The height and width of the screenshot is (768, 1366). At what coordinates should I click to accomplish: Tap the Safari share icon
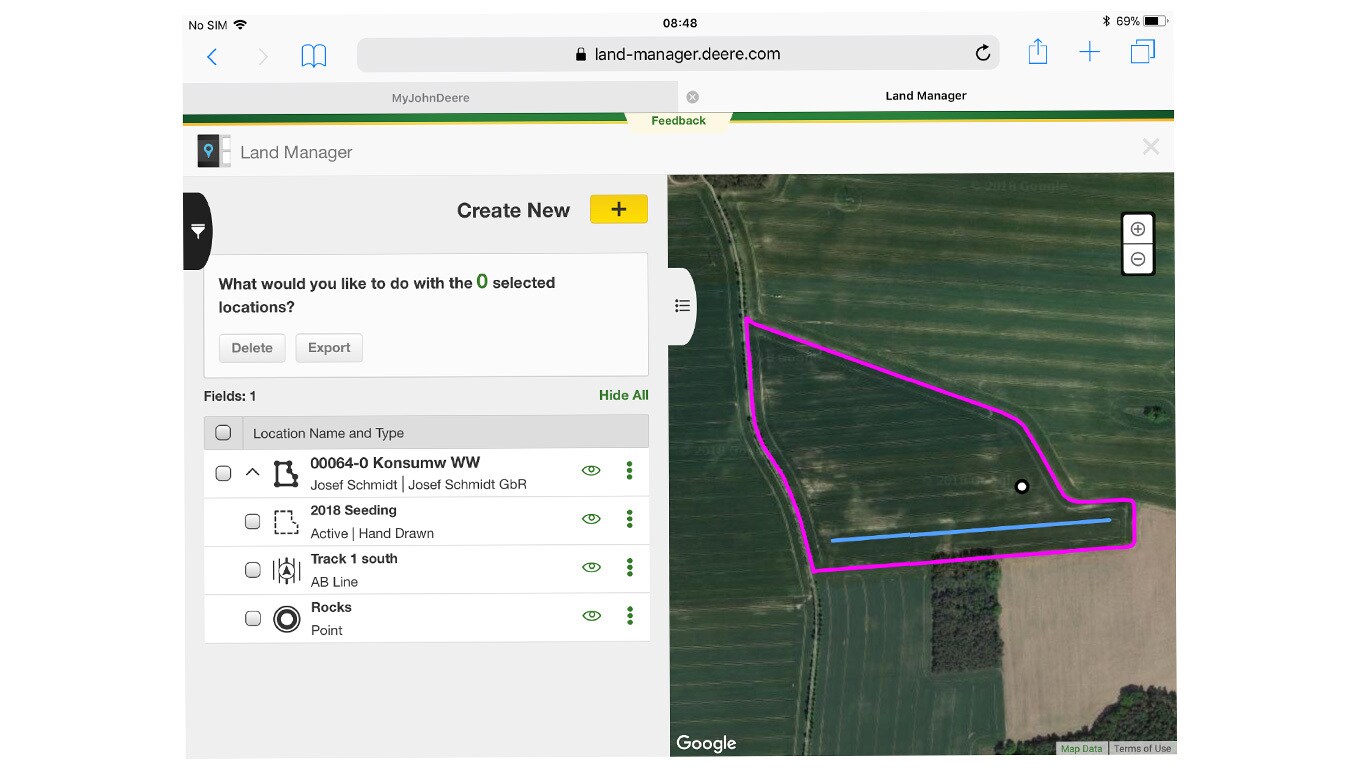[x=1037, y=53]
